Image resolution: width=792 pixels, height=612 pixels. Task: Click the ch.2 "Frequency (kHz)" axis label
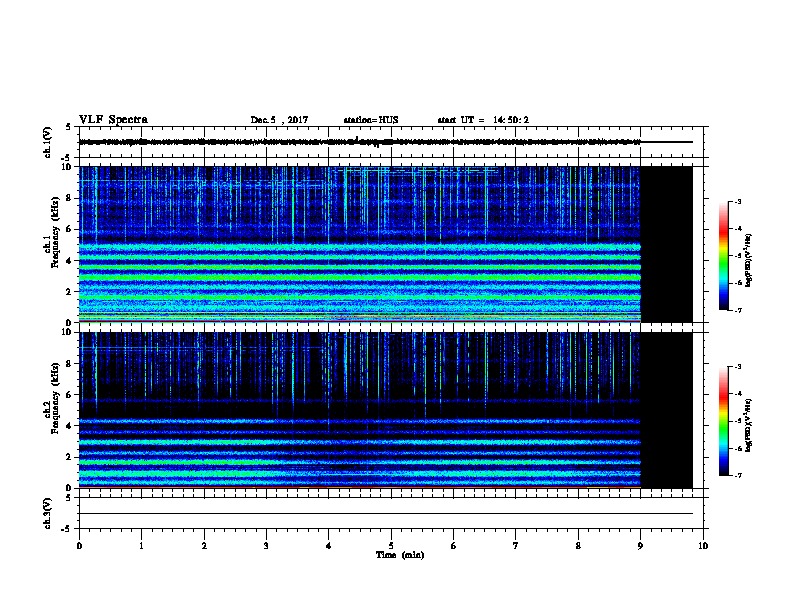[55, 398]
